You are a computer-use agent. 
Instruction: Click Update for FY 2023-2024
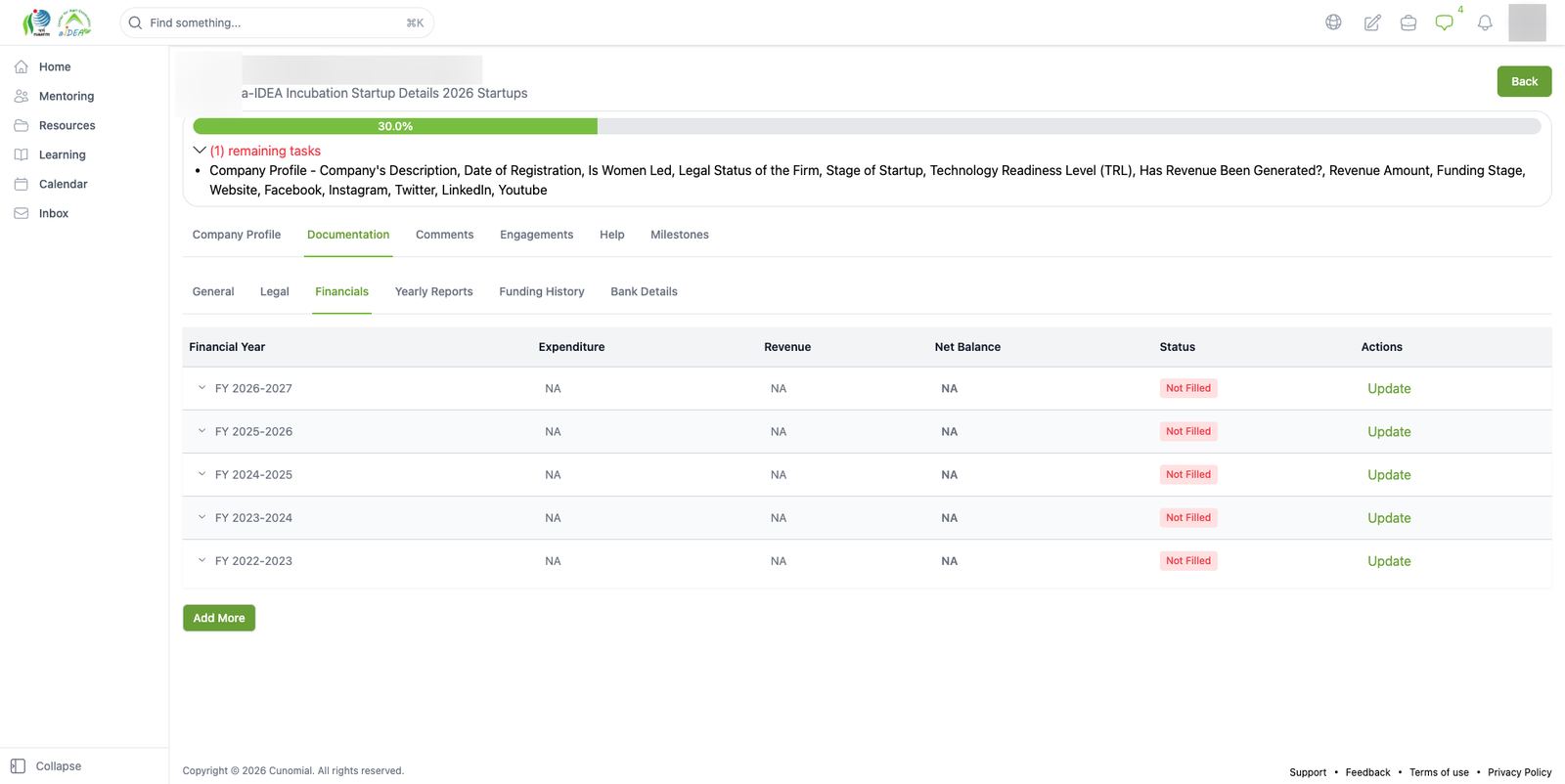(x=1389, y=518)
